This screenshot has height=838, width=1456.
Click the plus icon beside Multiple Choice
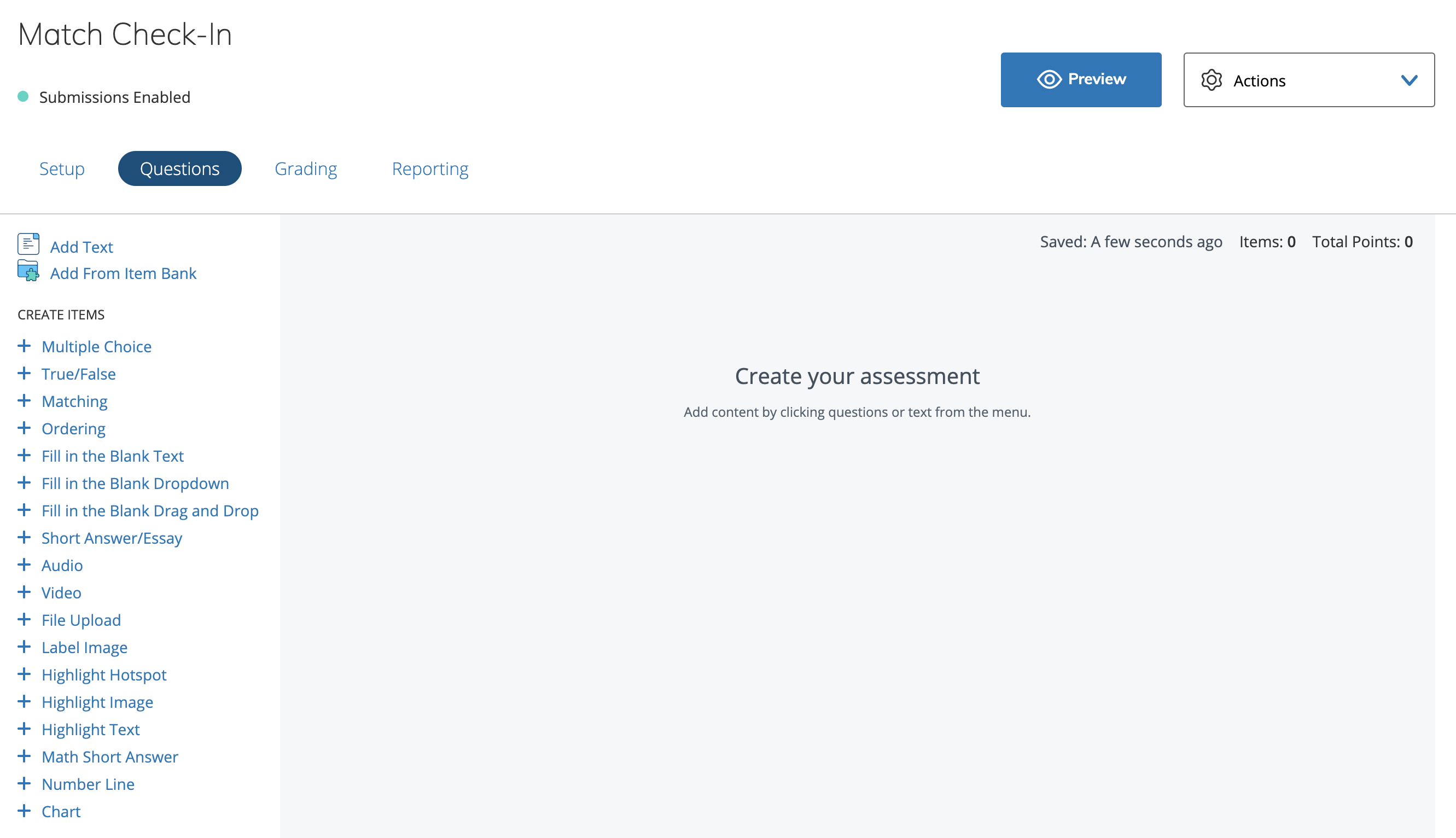coord(24,346)
